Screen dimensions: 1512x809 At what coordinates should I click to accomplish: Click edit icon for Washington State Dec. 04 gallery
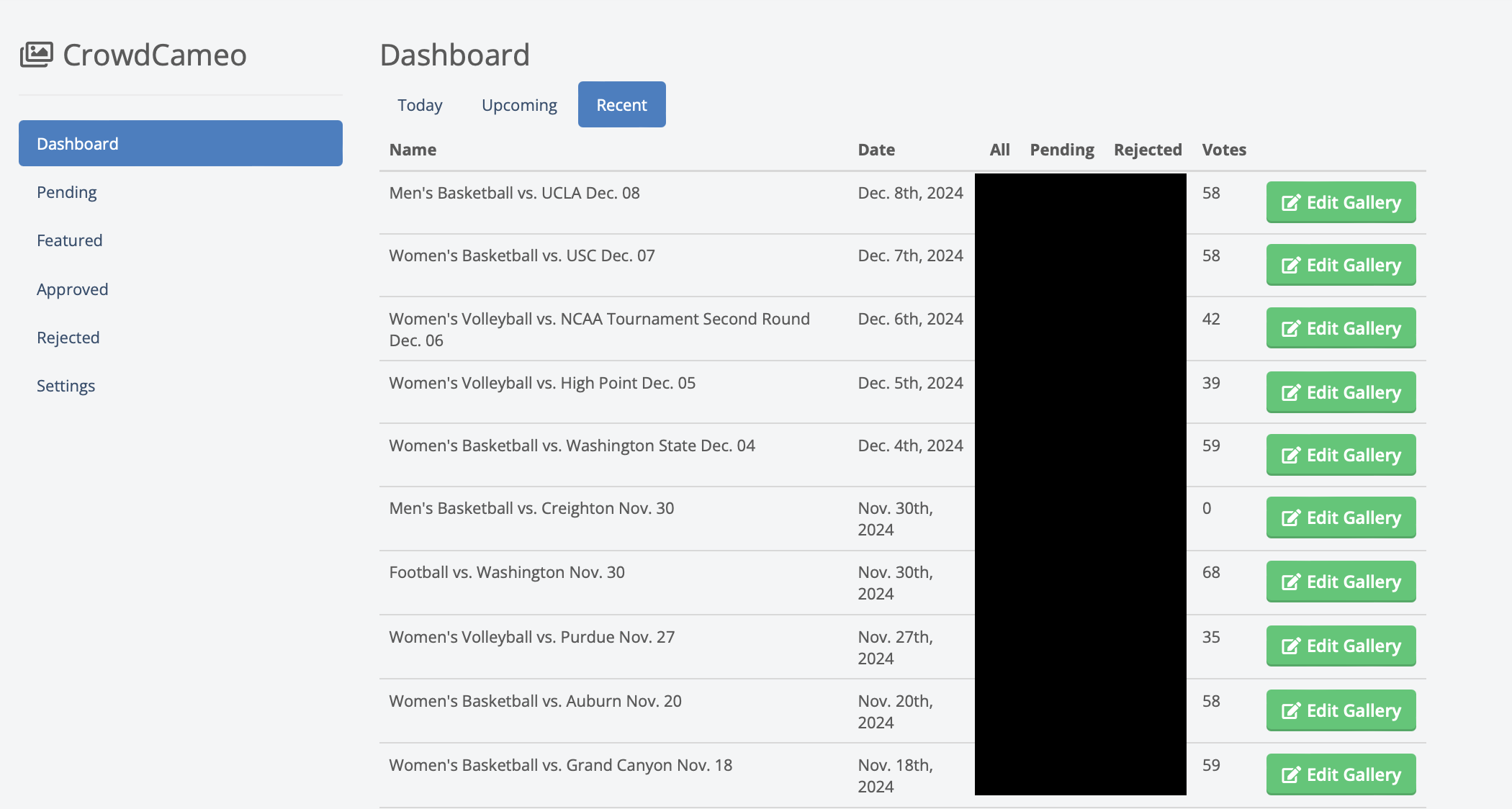click(1291, 456)
